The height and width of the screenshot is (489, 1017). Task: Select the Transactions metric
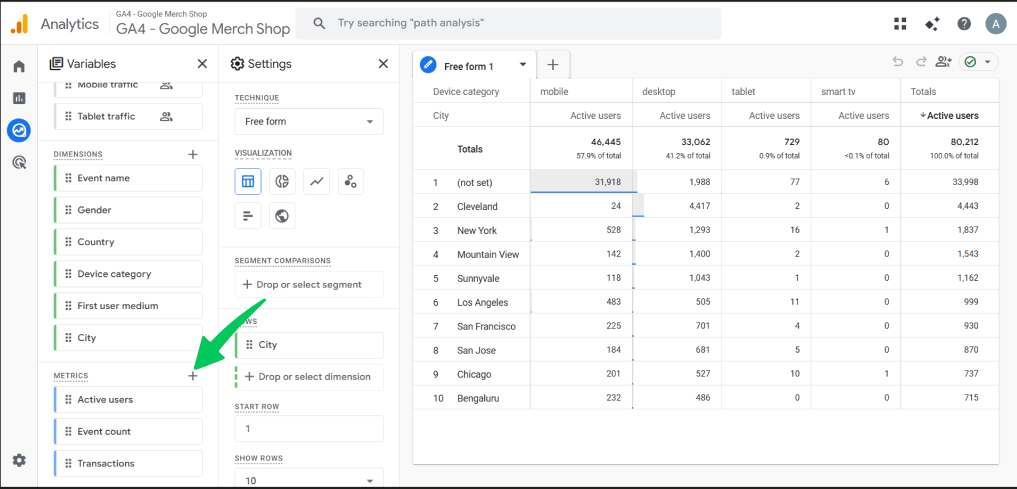[x=128, y=463]
